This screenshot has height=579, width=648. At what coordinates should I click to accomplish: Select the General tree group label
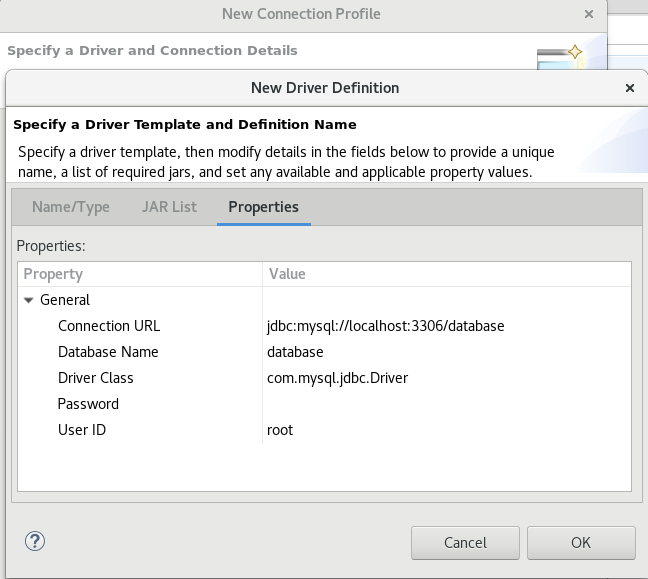click(65, 300)
